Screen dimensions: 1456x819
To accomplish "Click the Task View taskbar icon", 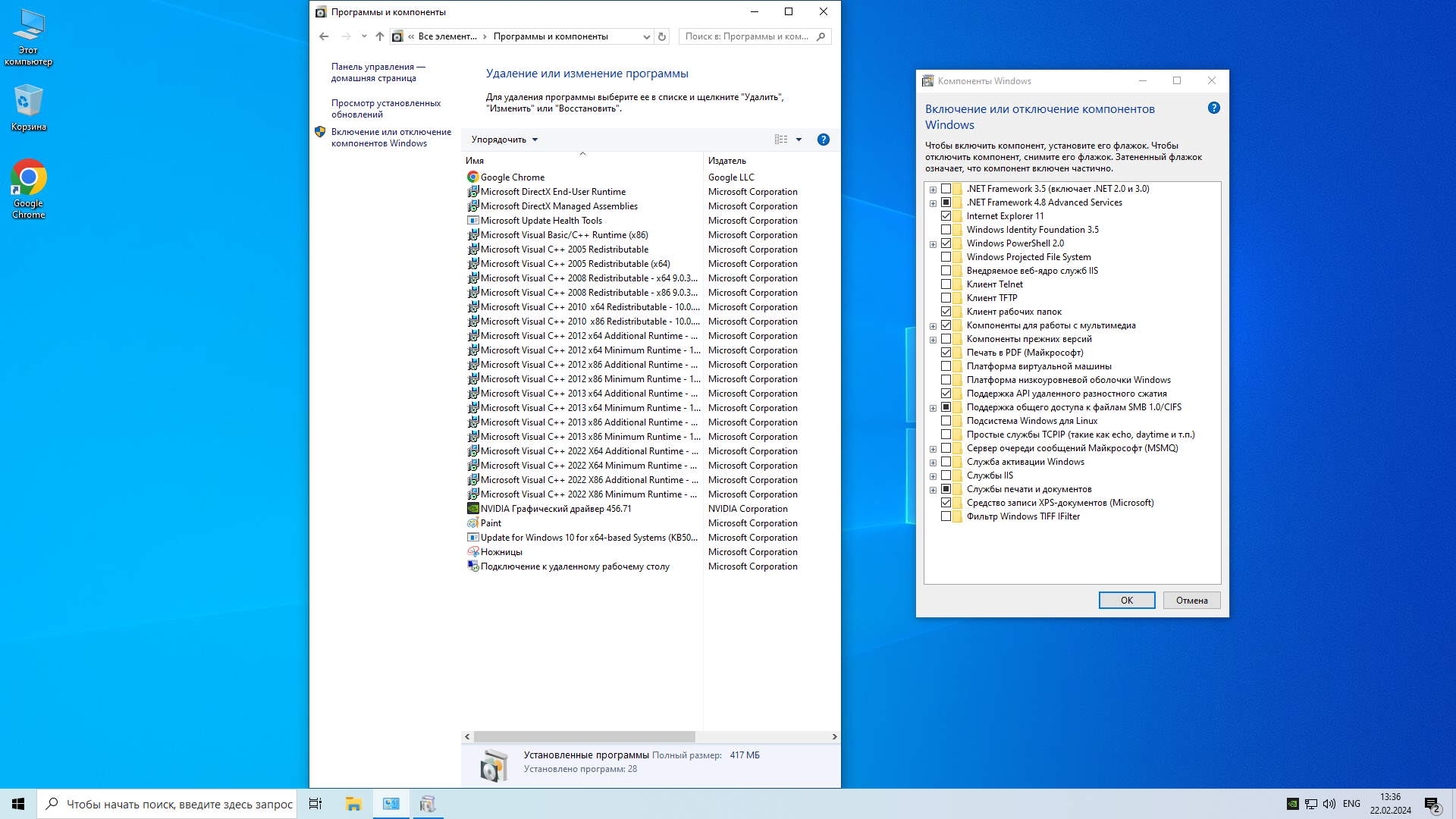I will point(315,804).
